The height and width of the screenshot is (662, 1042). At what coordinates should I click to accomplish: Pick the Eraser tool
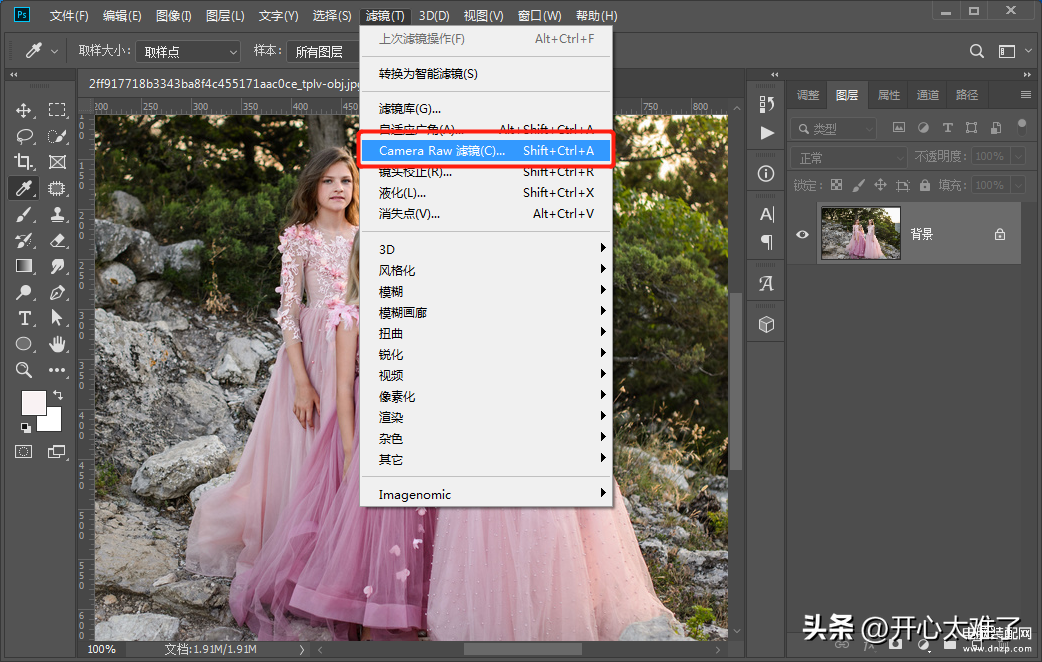click(57, 240)
